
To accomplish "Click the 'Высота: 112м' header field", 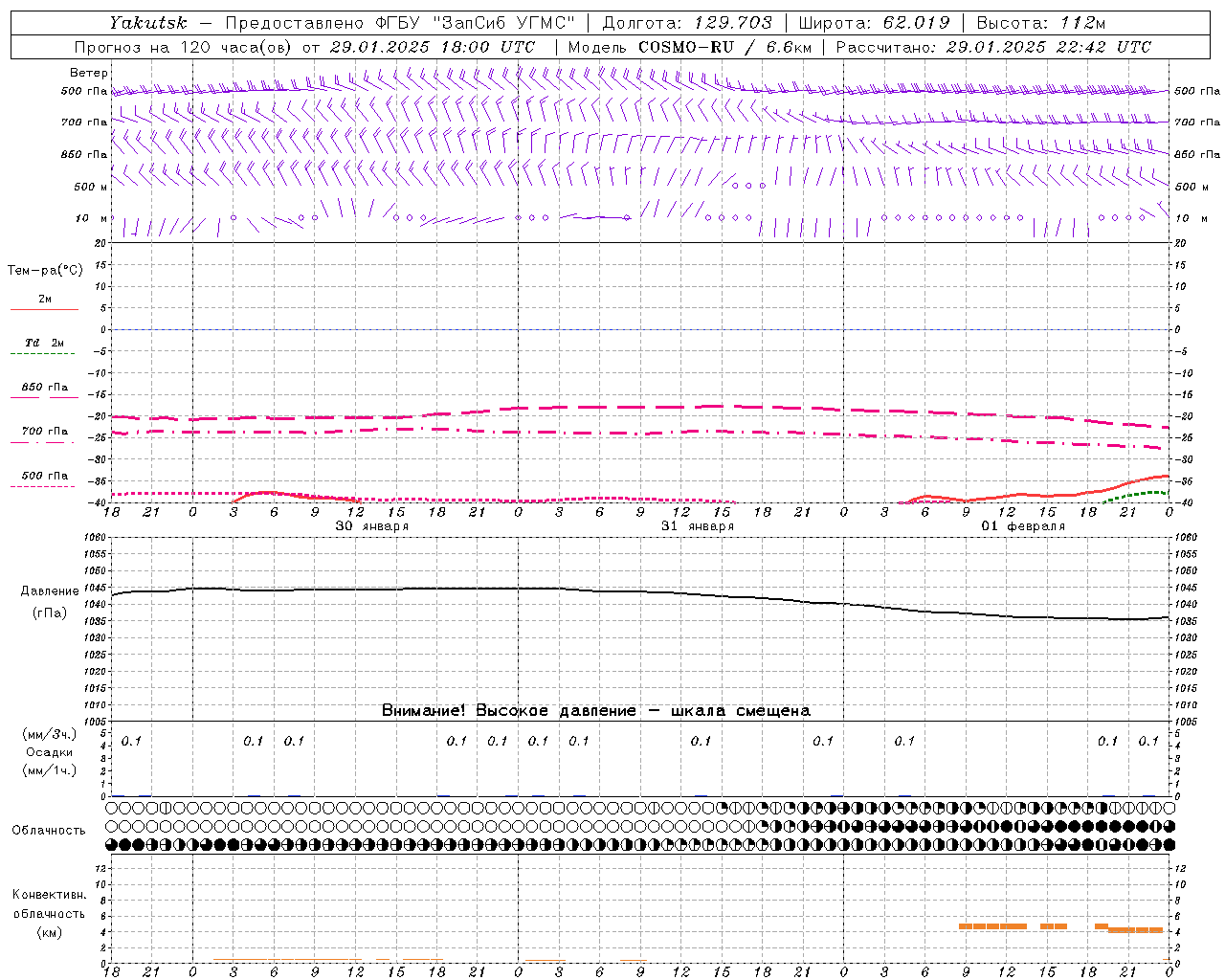I will coord(1041,22).
